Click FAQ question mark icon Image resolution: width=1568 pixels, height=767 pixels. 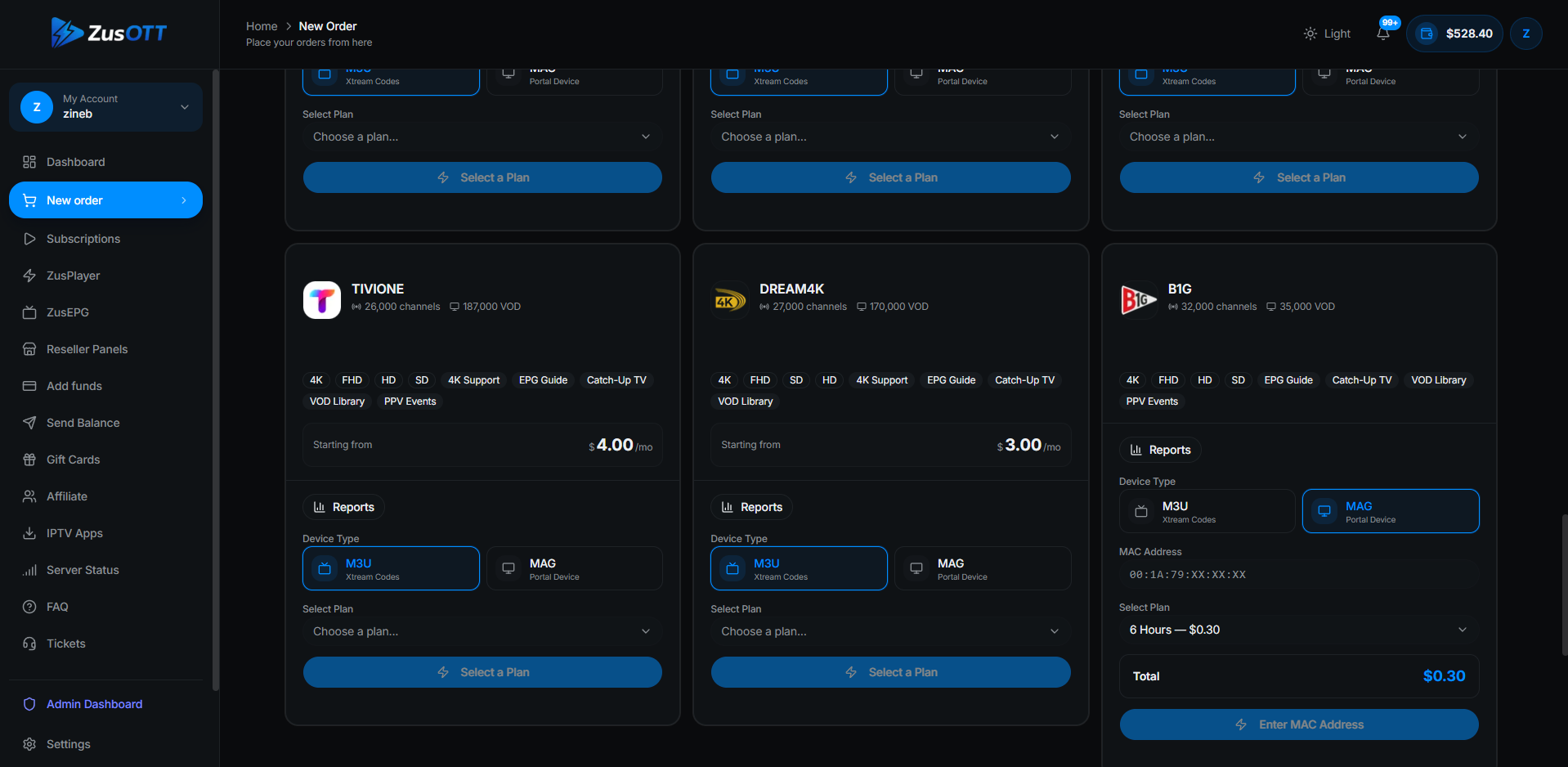[x=29, y=607]
